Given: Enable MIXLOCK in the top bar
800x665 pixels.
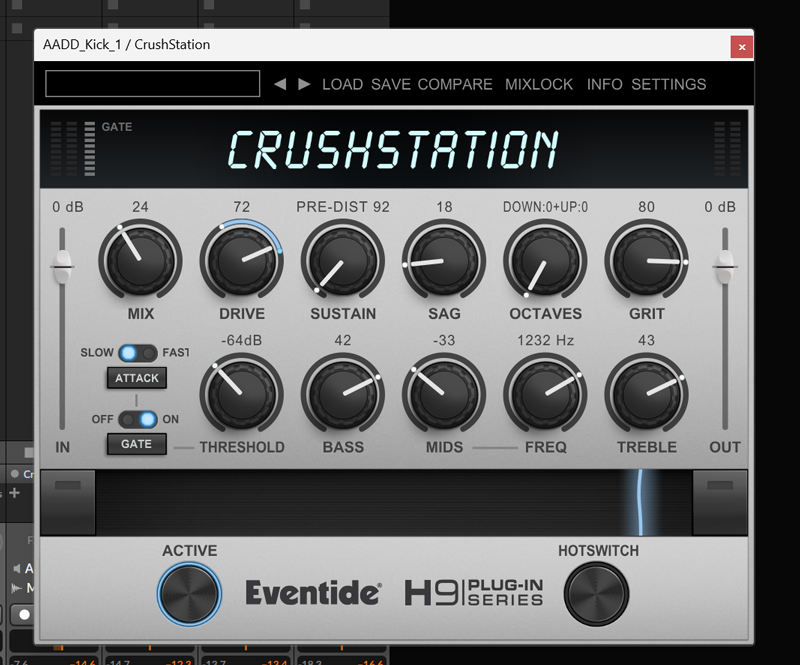Looking at the screenshot, I should click(x=539, y=84).
